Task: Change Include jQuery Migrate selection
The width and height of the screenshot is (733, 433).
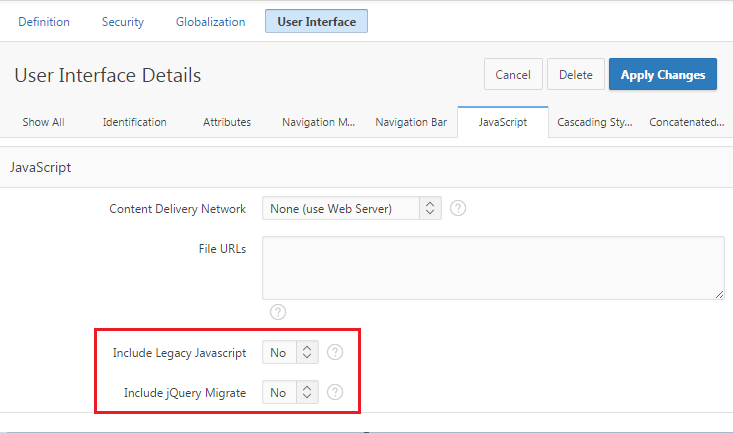Action: tap(290, 392)
